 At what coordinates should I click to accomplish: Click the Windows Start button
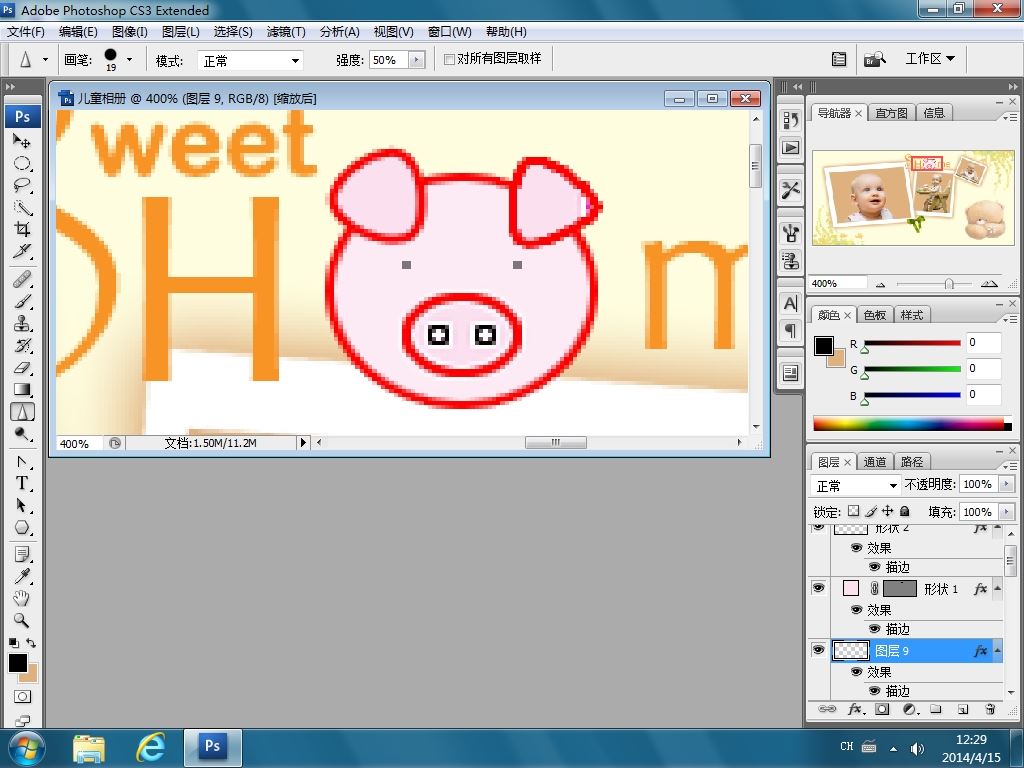click(25, 748)
